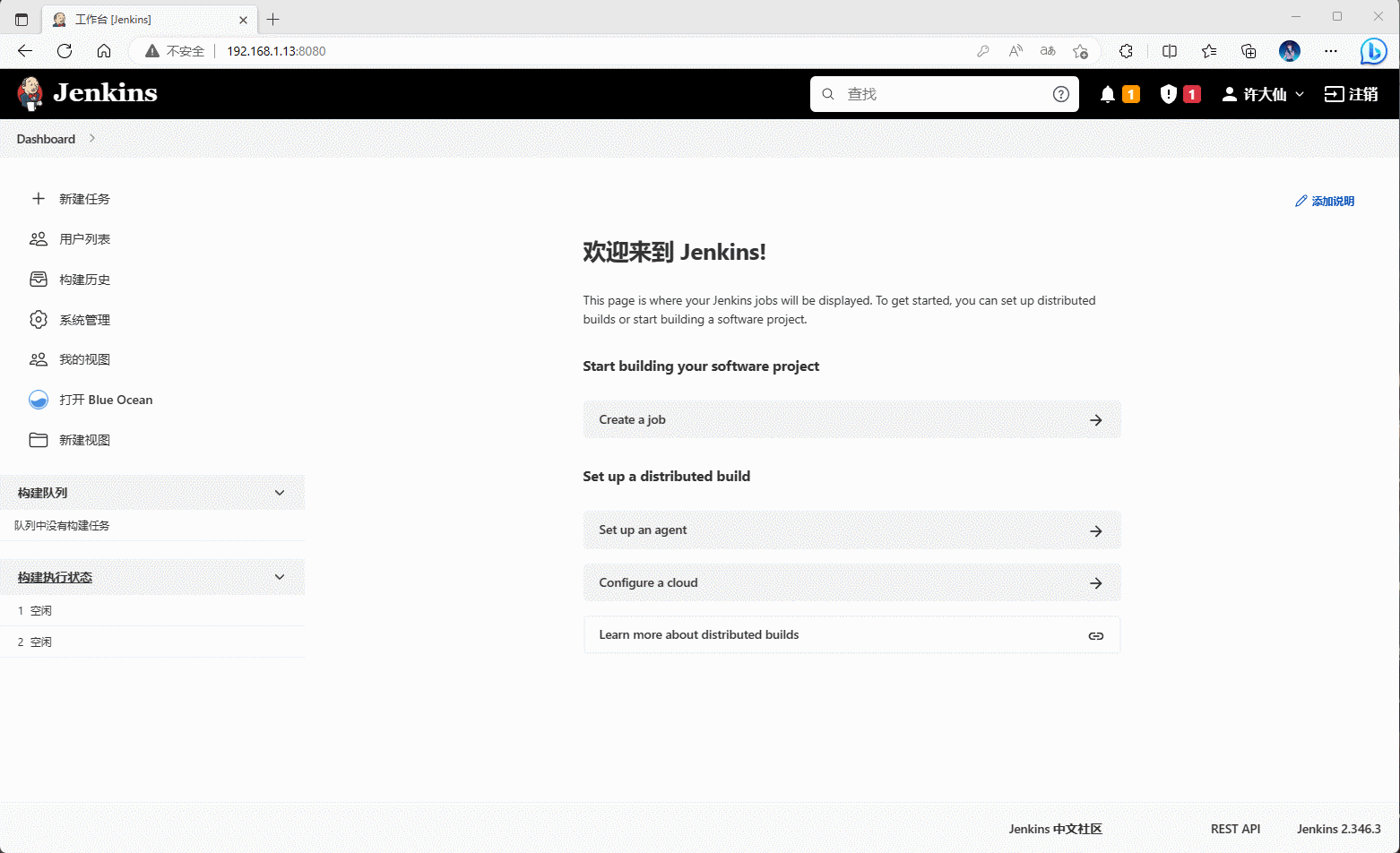Click the browser back arrow
The height and width of the screenshot is (853, 1400).
(25, 51)
